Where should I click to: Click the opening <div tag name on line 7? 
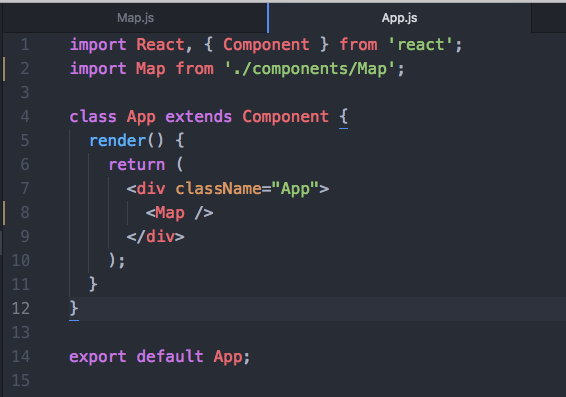click(151, 188)
